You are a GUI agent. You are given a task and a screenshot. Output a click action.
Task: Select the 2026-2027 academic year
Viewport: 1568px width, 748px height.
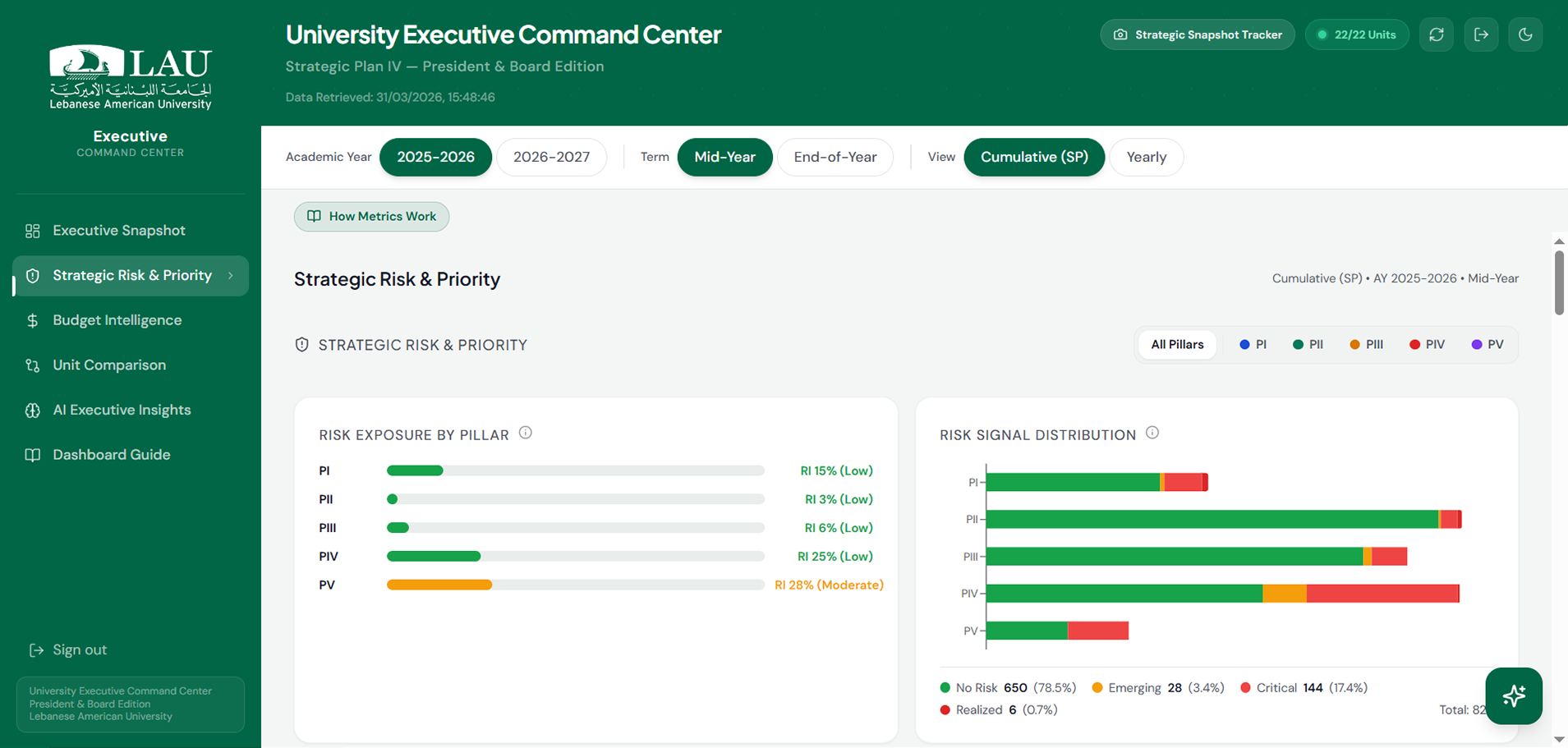(551, 157)
